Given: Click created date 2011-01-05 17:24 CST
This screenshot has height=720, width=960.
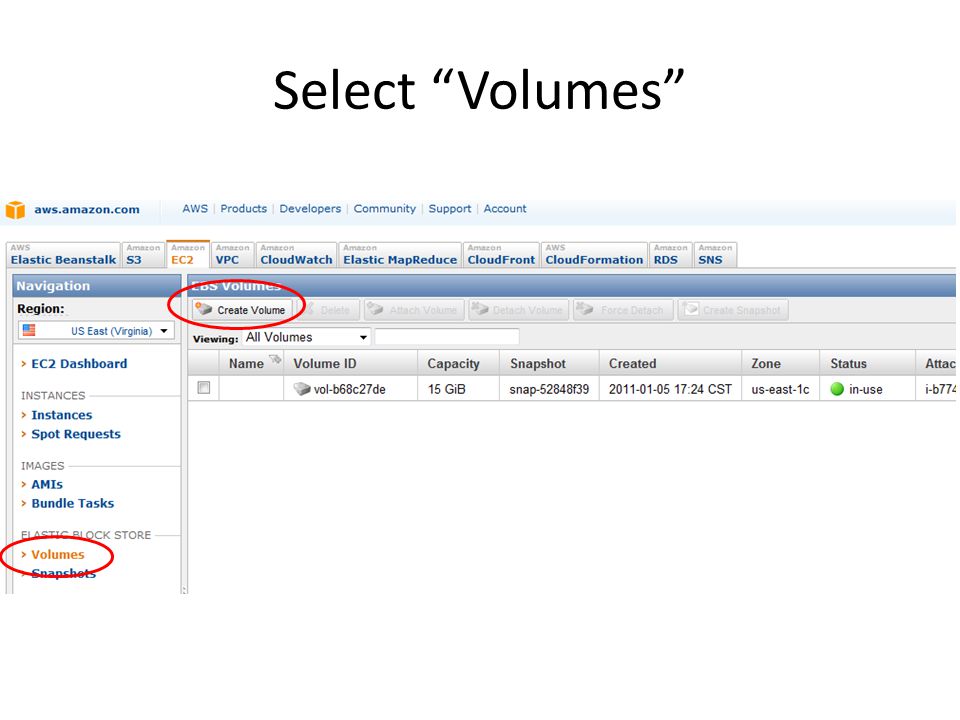Looking at the screenshot, I should point(670,389).
